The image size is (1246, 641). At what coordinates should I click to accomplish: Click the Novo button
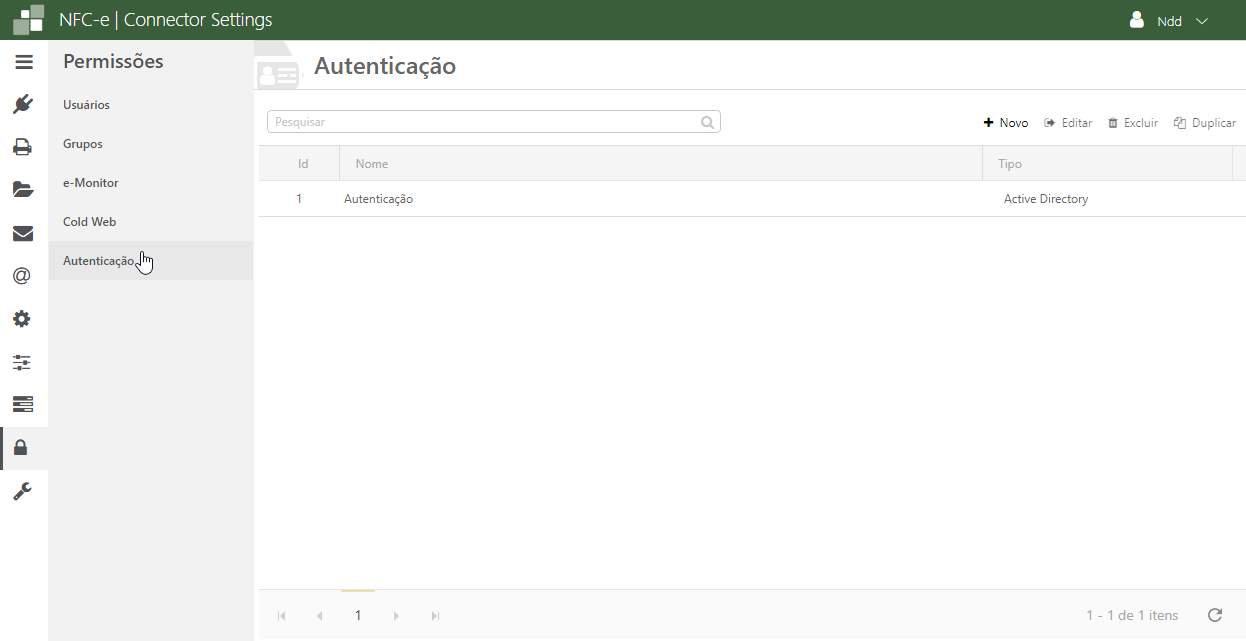pyautogui.click(x=1006, y=123)
